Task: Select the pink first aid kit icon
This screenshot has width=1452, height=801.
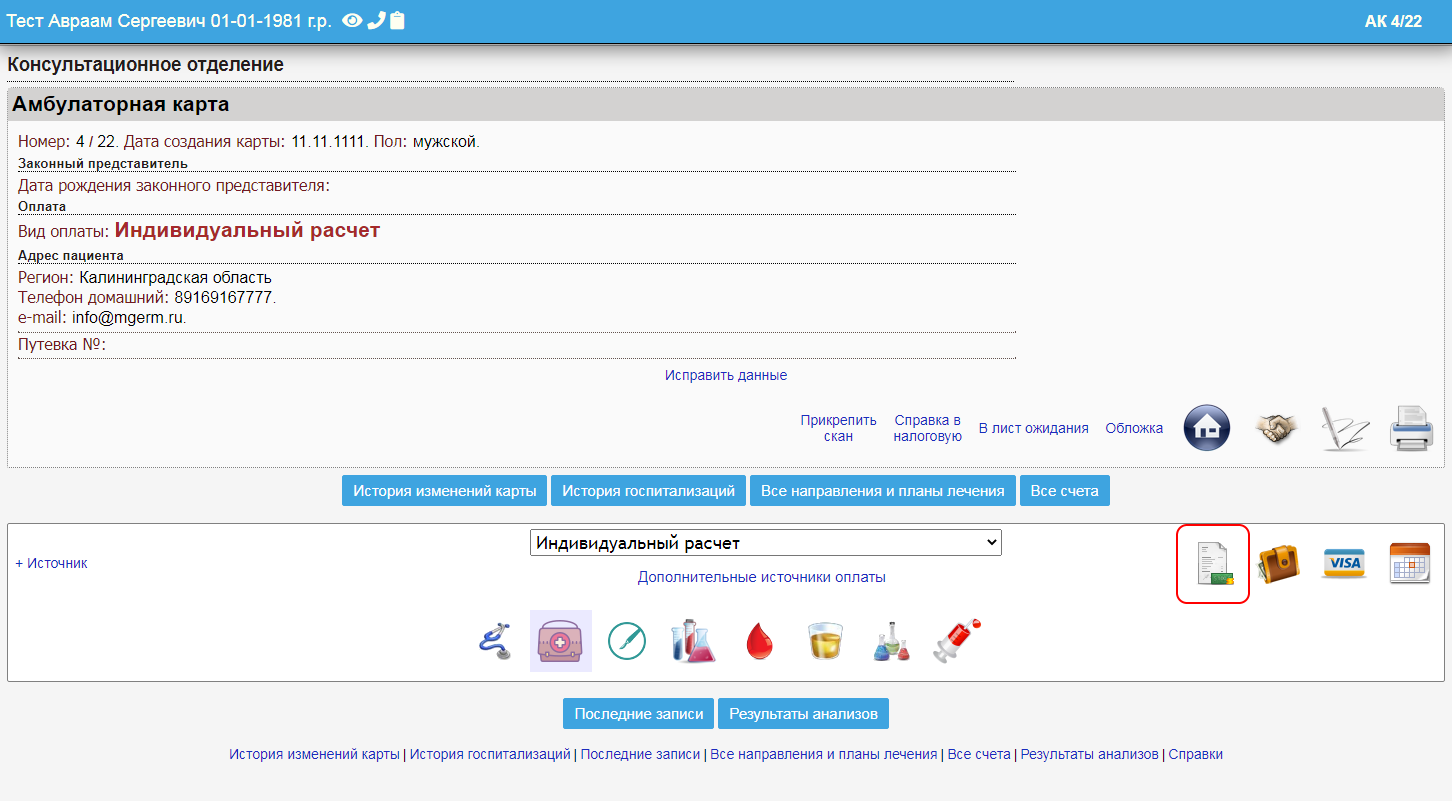Action: [x=561, y=641]
